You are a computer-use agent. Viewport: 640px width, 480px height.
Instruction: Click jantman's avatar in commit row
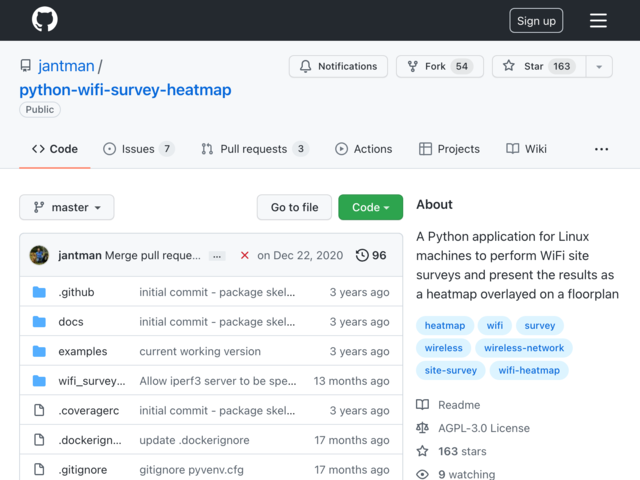[x=39, y=255]
